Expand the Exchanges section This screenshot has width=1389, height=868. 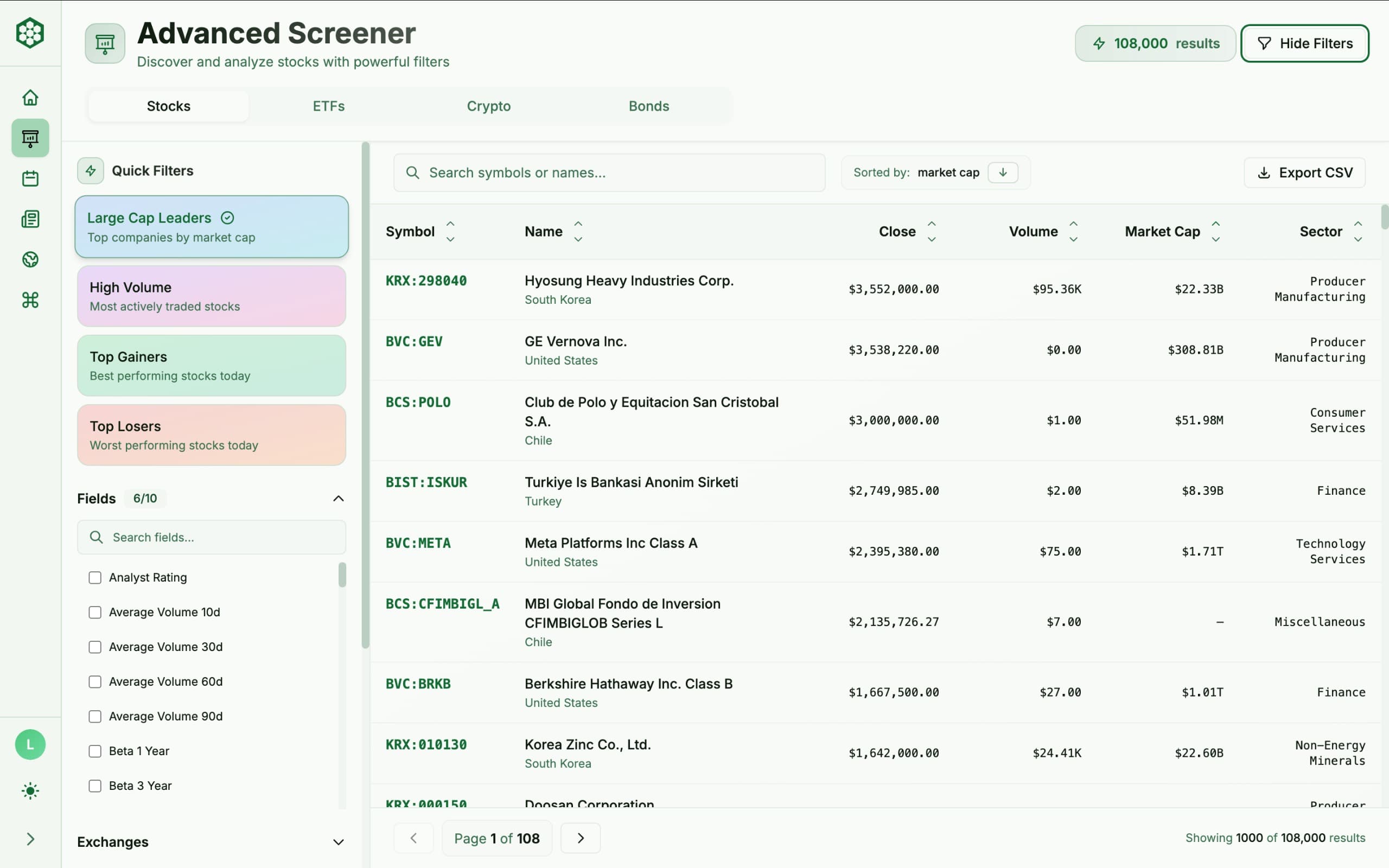pos(339,842)
